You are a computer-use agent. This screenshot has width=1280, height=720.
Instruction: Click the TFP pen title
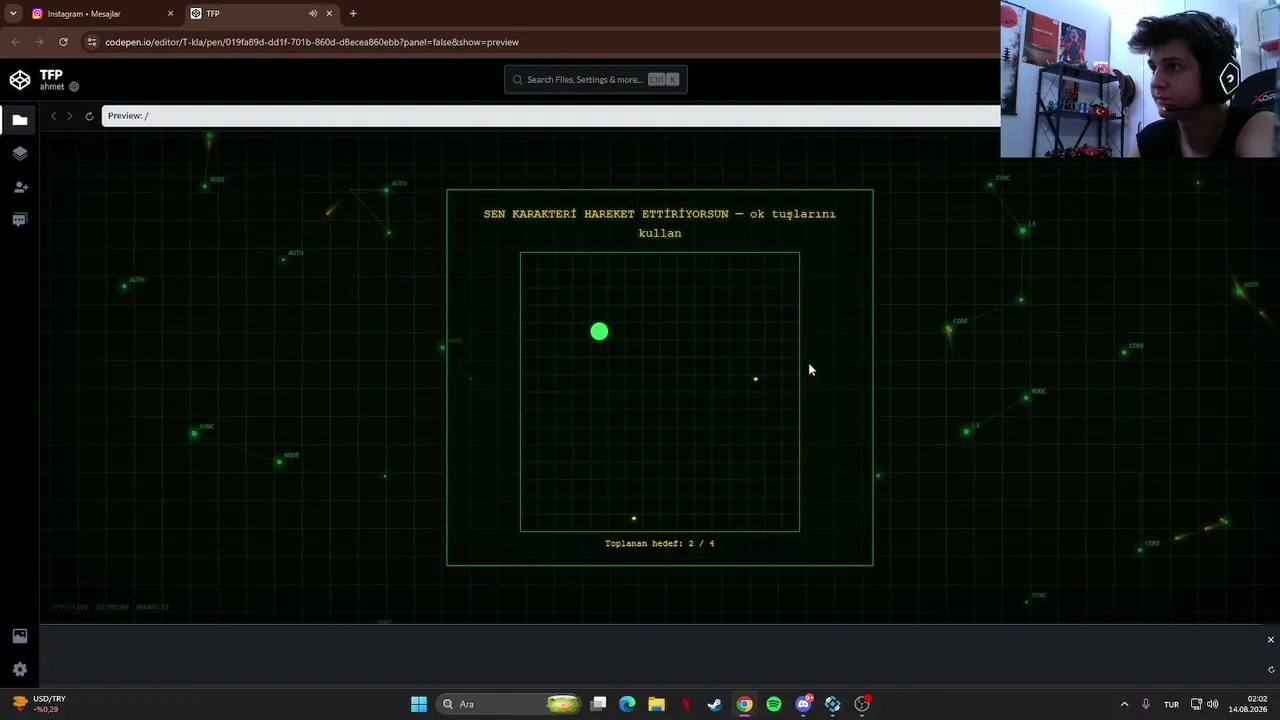(x=51, y=75)
